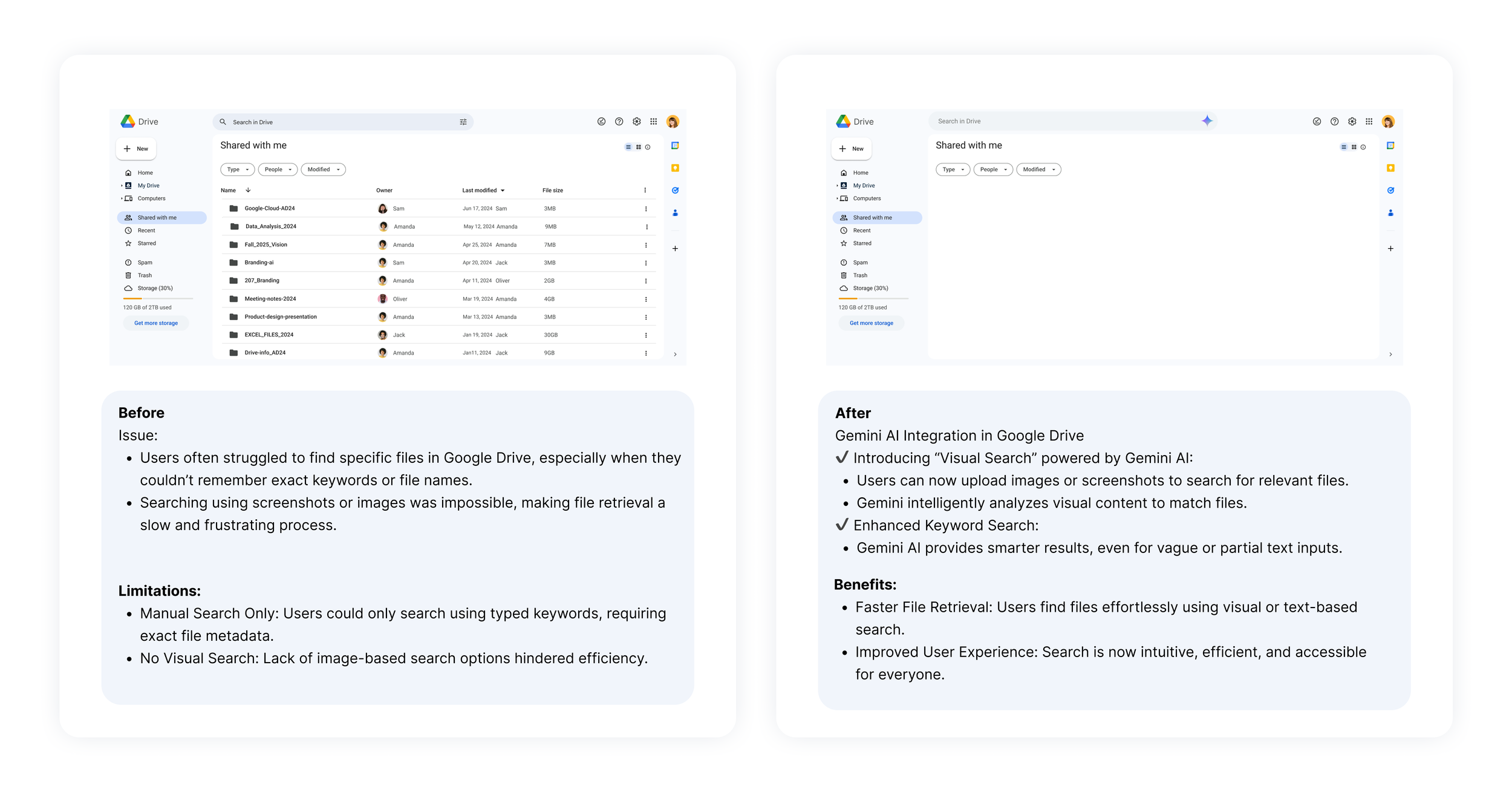Screen dimensions: 1512x809
Task: Toggle Name column sort direction arrow
Action: [248, 190]
